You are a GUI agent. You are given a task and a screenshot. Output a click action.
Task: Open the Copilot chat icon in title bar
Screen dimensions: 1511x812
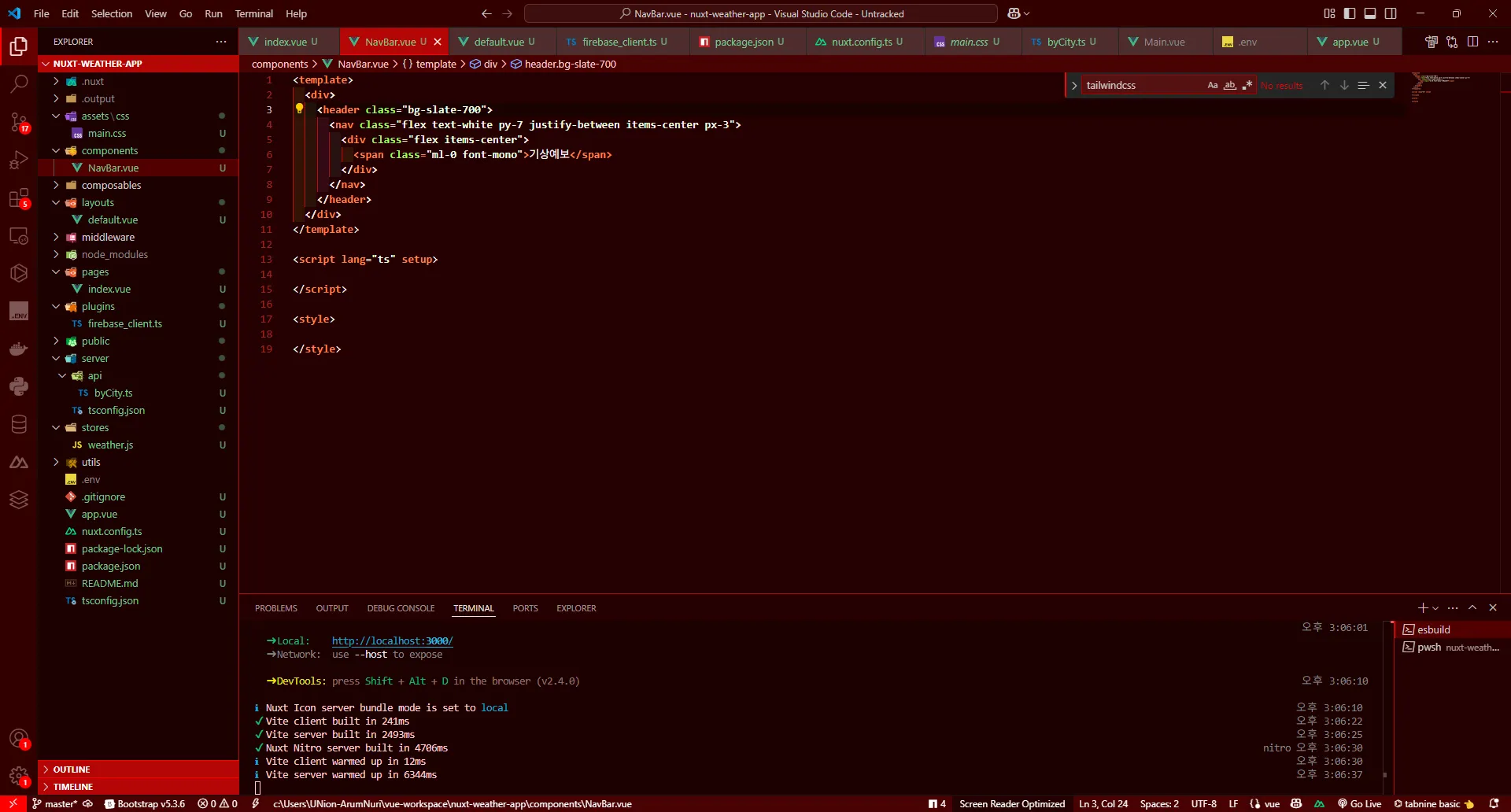pos(1014,13)
